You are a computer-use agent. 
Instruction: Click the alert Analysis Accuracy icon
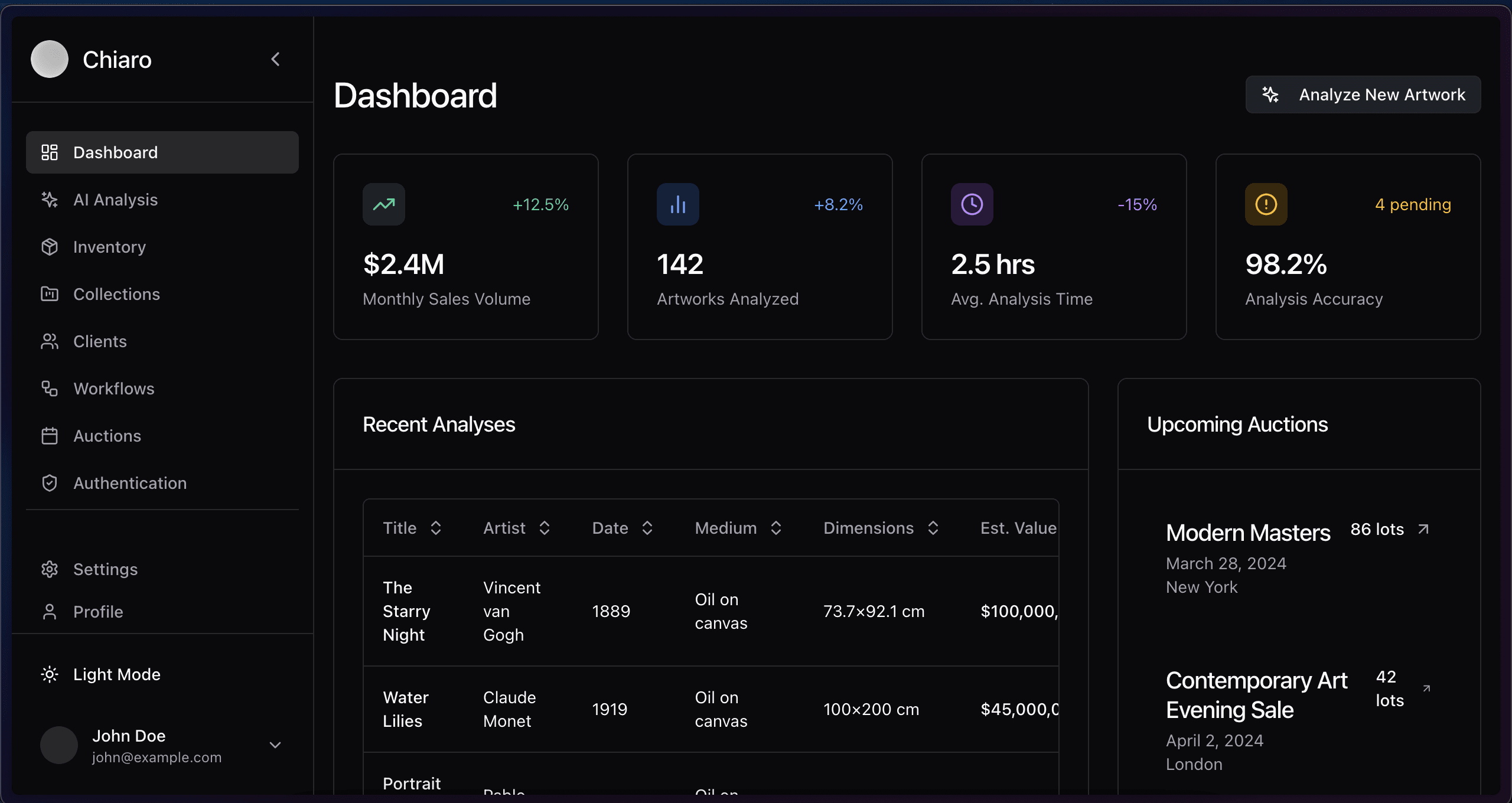[x=1266, y=204]
